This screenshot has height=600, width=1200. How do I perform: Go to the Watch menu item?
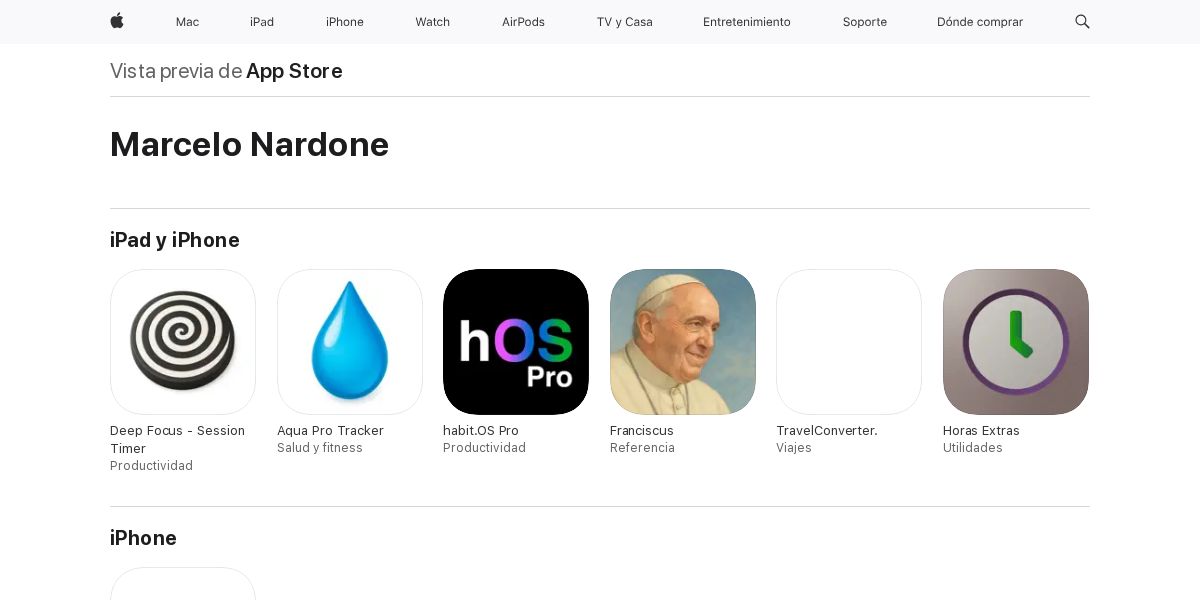click(433, 22)
